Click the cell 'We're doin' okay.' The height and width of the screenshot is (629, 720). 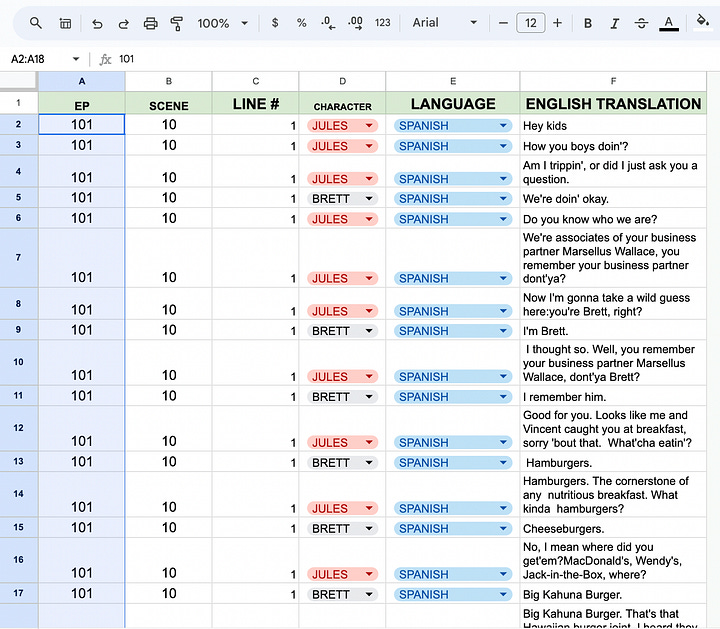coord(613,197)
